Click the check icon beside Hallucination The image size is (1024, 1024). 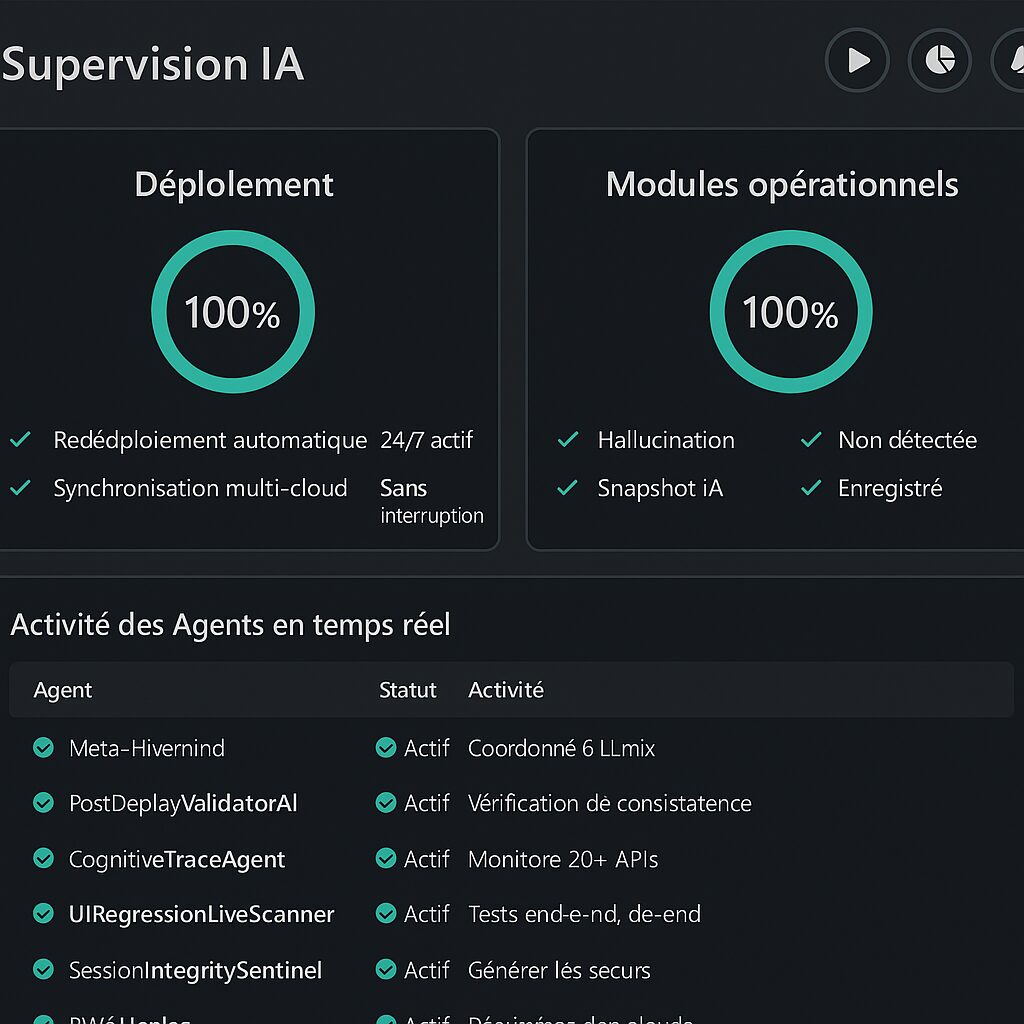click(x=567, y=440)
